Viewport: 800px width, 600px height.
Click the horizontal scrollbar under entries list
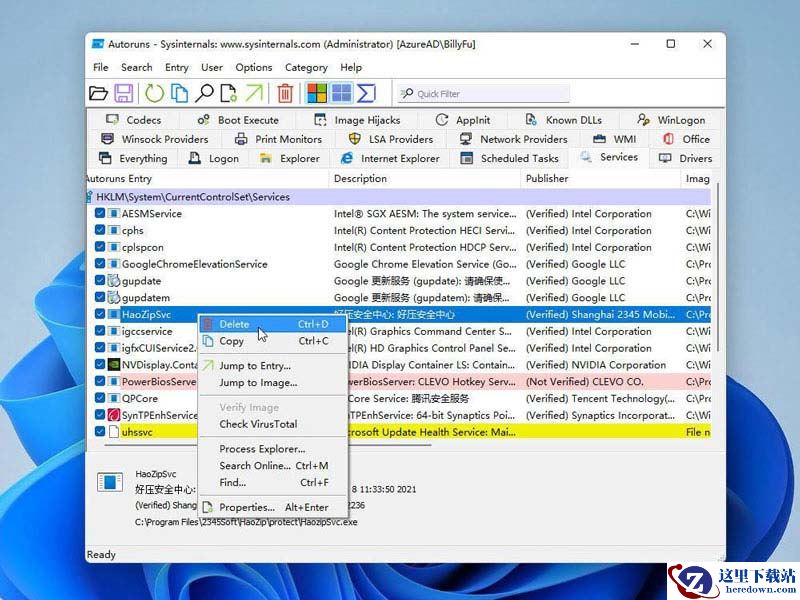(x=268, y=445)
